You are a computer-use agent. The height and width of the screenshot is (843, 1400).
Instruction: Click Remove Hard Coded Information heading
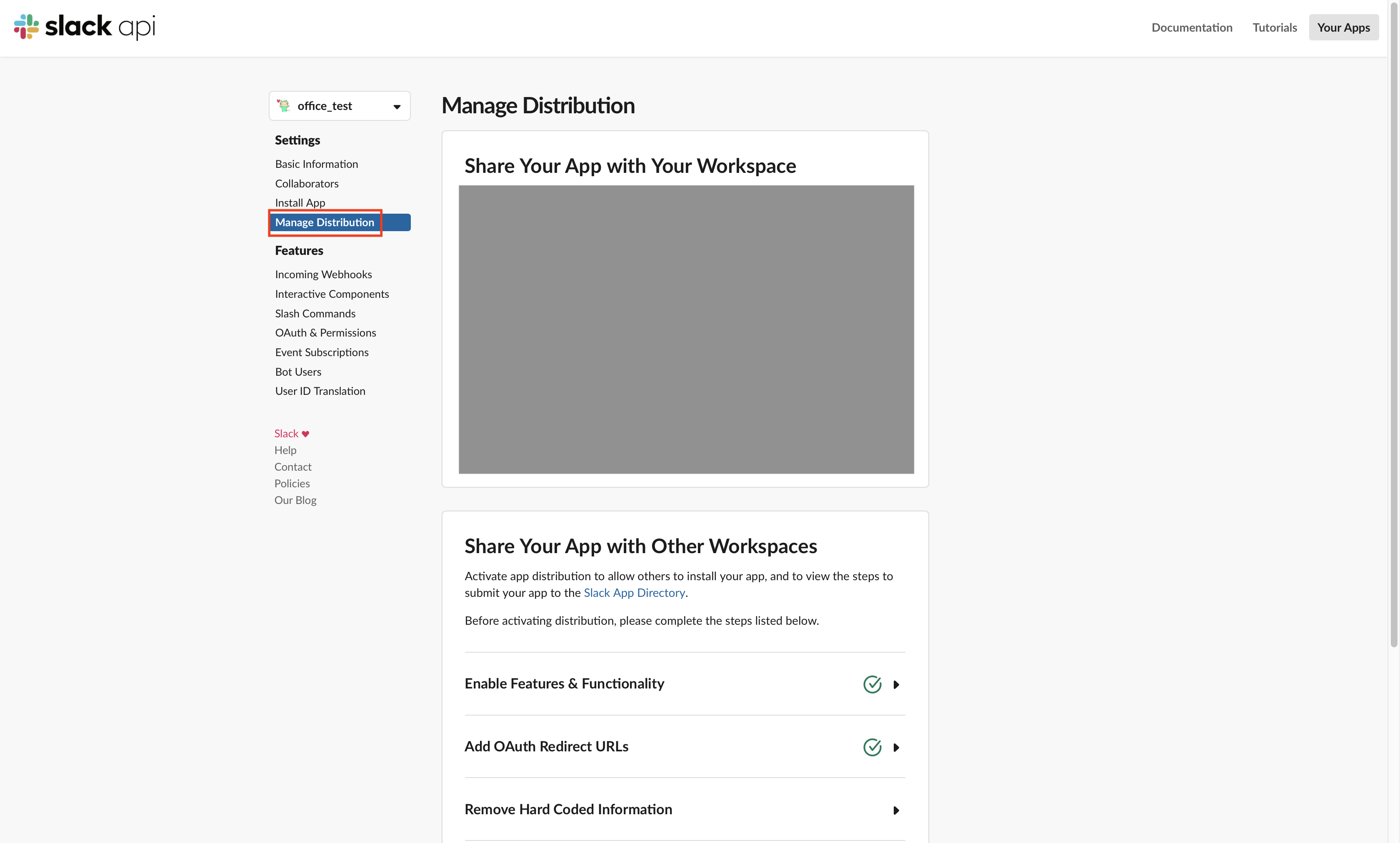pos(568,810)
